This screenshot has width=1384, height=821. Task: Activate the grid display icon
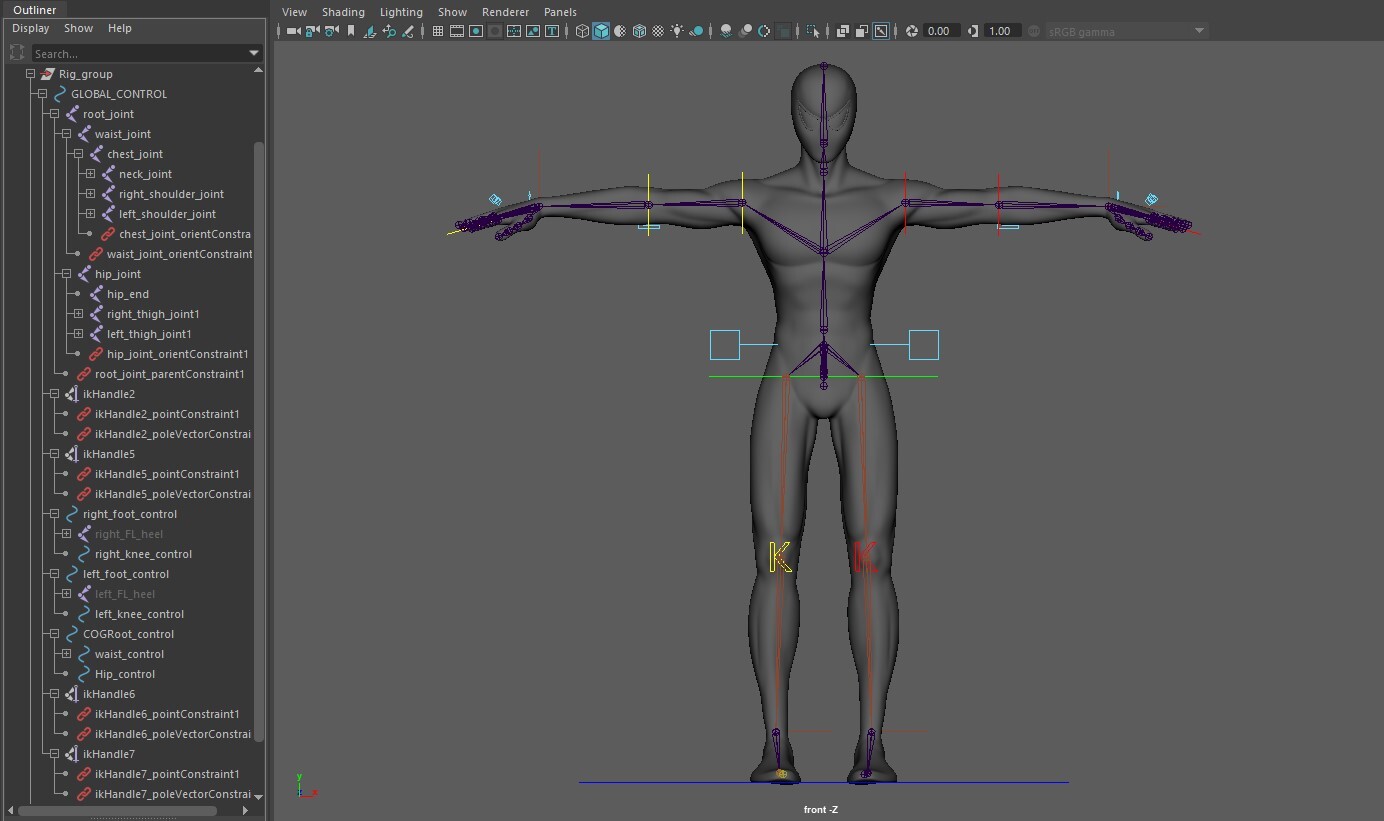(438, 31)
